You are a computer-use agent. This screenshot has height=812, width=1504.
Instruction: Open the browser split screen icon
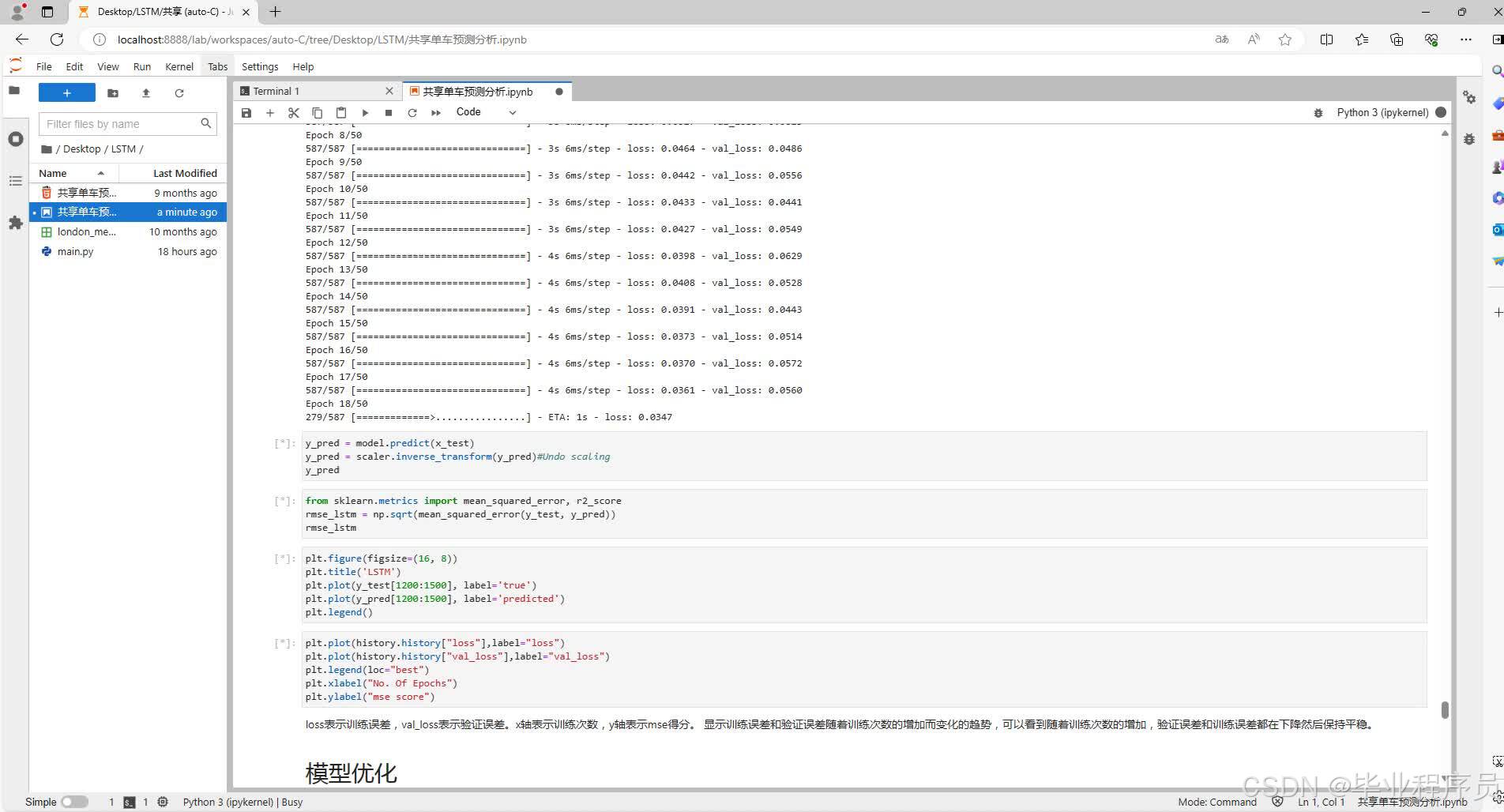(x=1326, y=39)
